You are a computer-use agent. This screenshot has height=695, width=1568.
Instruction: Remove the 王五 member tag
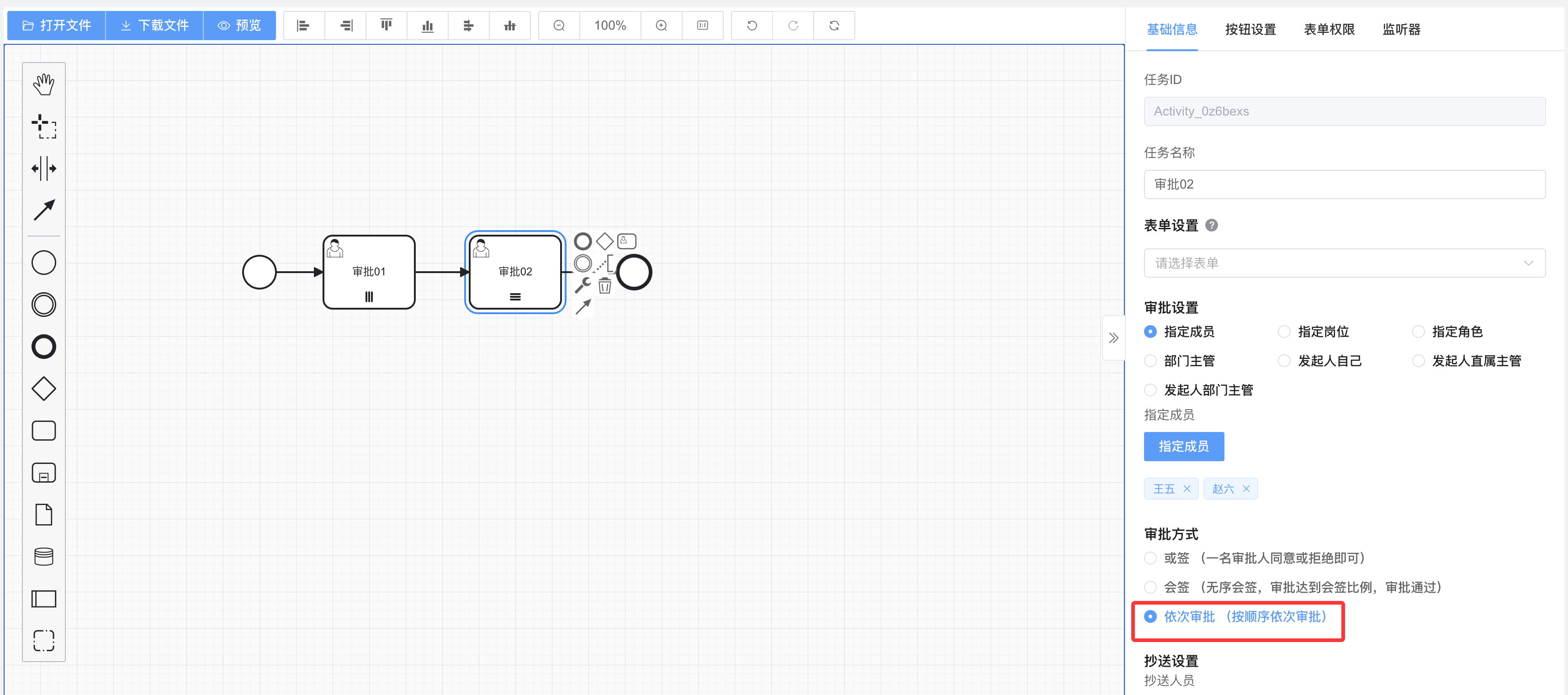pyautogui.click(x=1187, y=489)
